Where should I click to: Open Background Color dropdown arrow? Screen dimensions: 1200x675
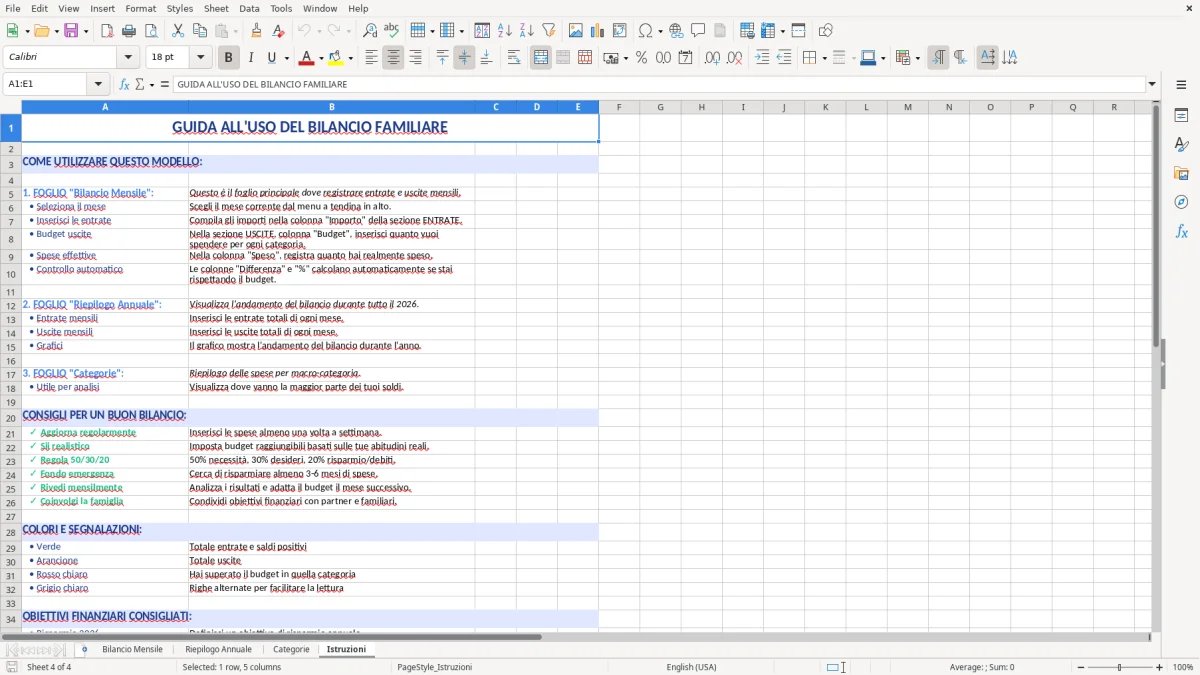(350, 58)
